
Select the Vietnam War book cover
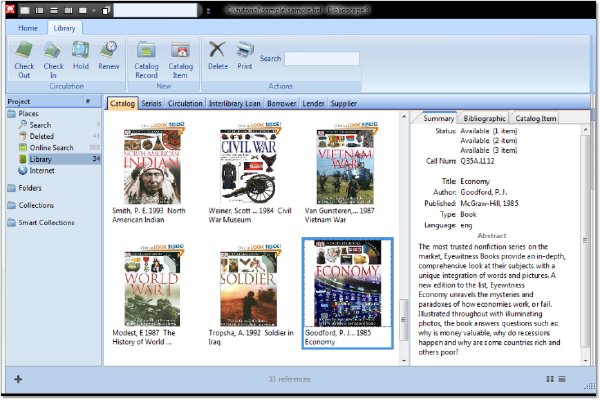point(345,166)
